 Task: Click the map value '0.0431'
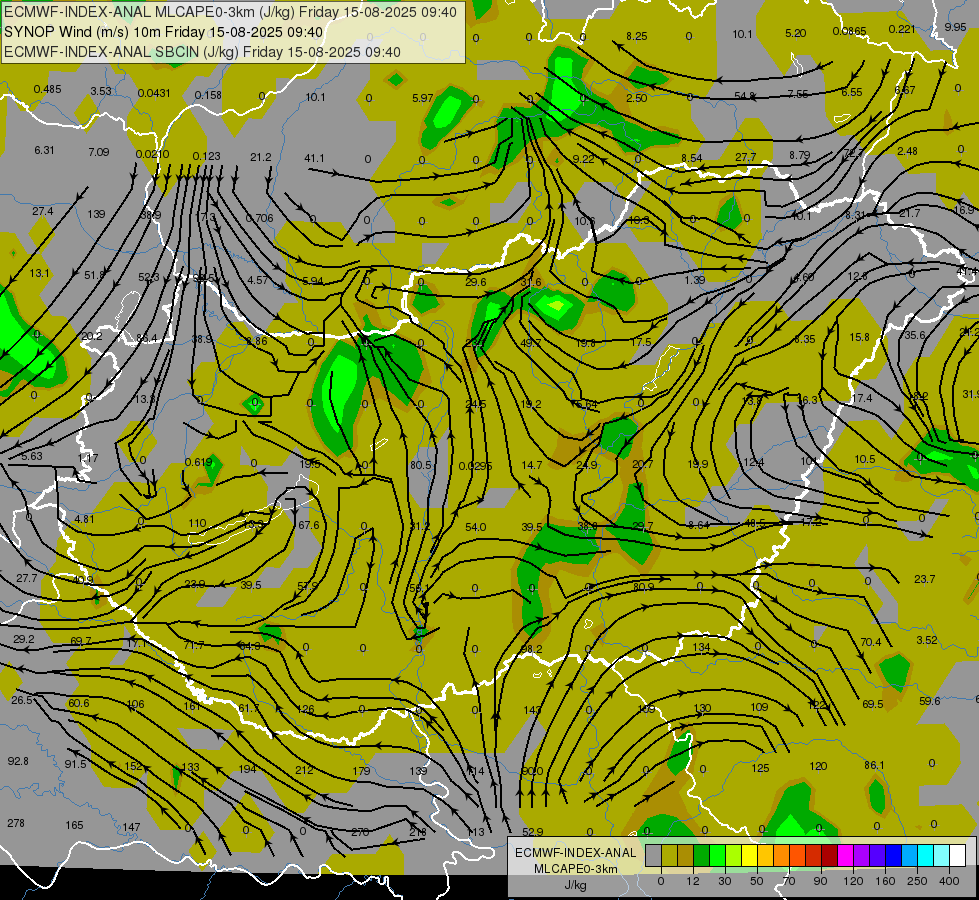[154, 93]
